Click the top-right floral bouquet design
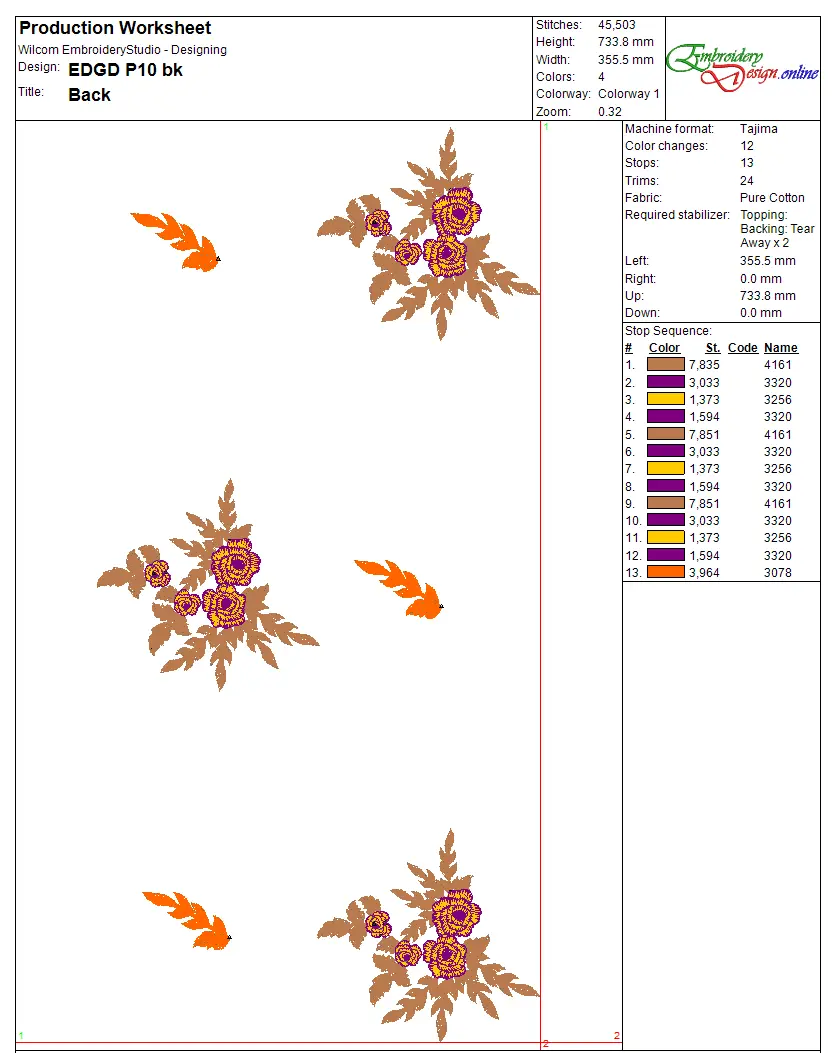The width and height of the screenshot is (835, 1053). (430, 236)
